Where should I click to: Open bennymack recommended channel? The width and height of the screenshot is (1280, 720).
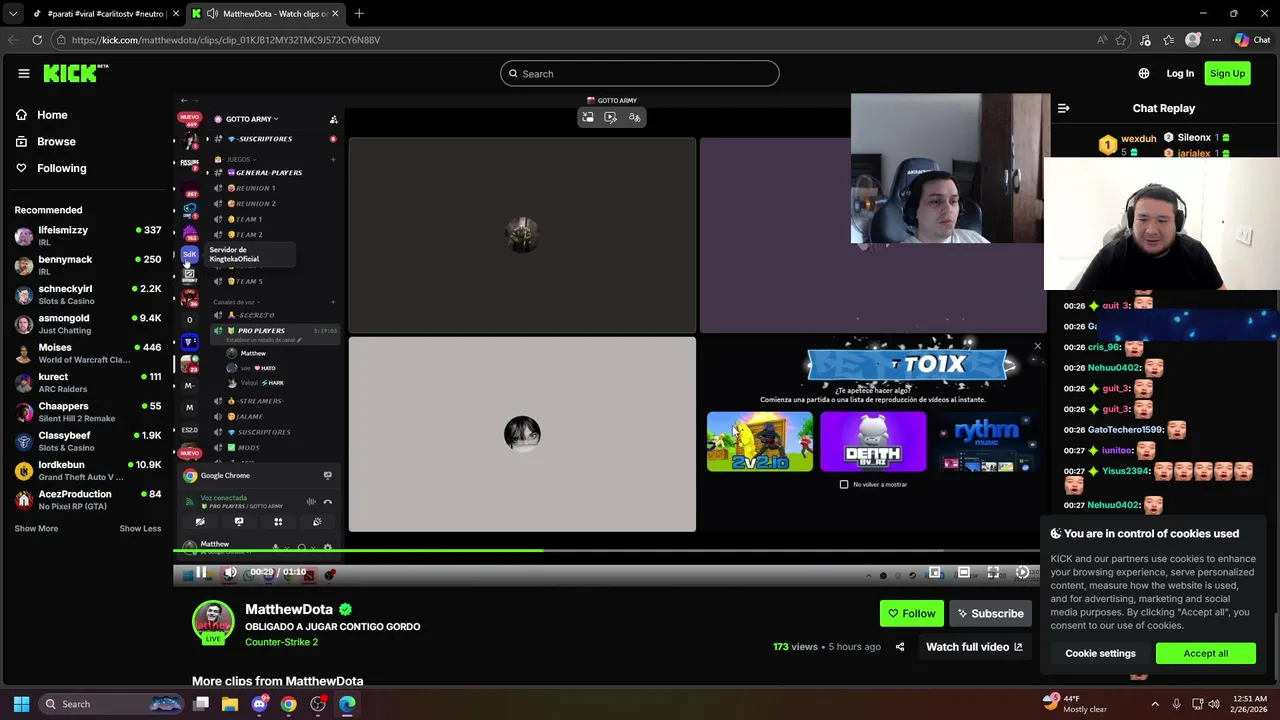click(88, 265)
